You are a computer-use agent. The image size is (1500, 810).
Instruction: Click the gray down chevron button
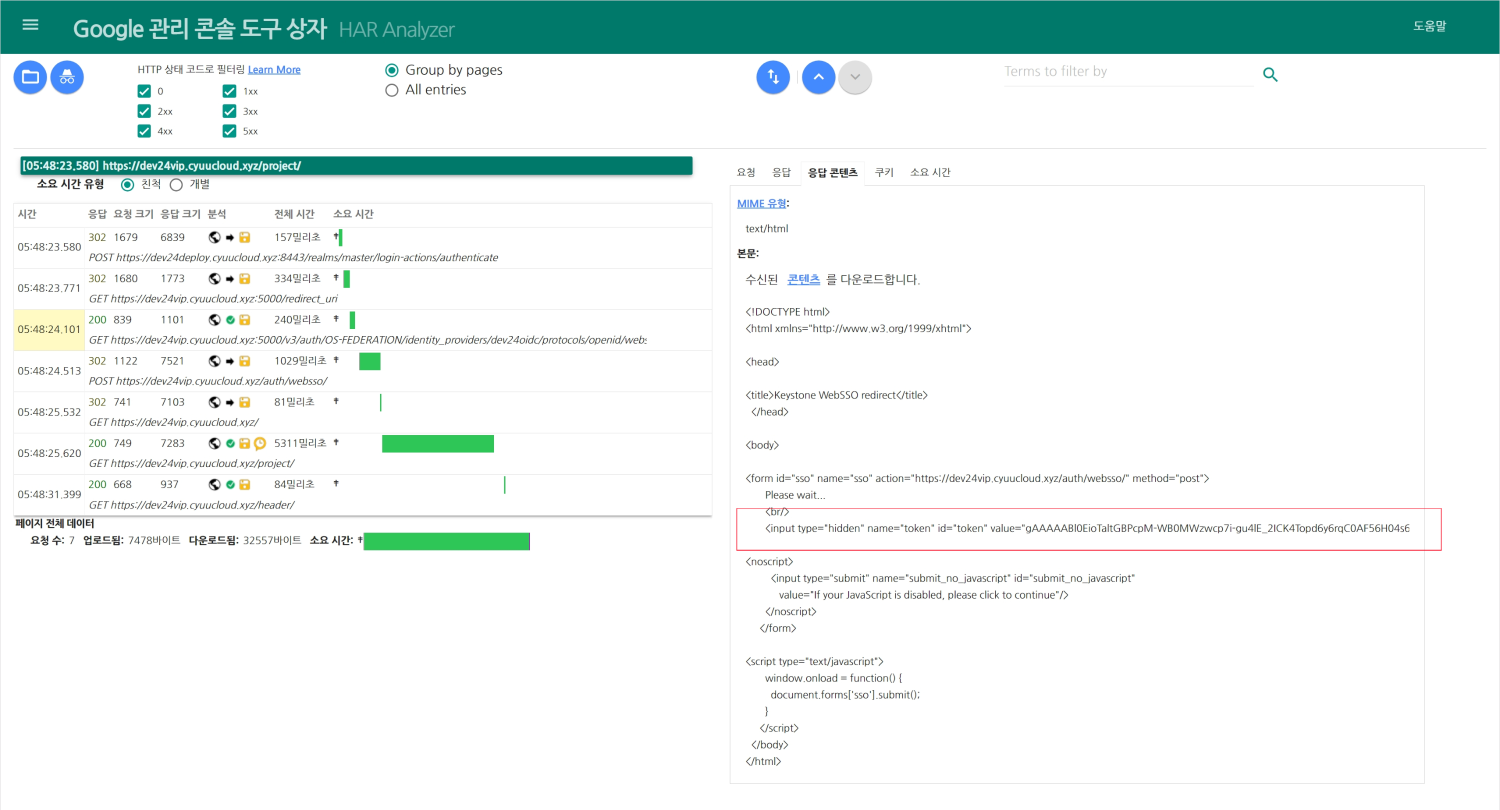pyautogui.click(x=855, y=77)
